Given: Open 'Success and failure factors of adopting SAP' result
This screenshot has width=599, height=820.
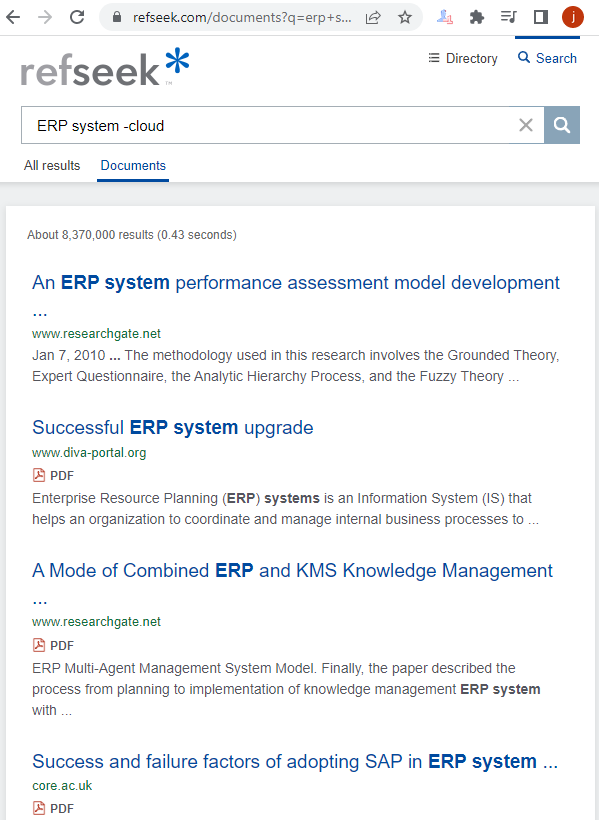Looking at the screenshot, I should point(295,761).
